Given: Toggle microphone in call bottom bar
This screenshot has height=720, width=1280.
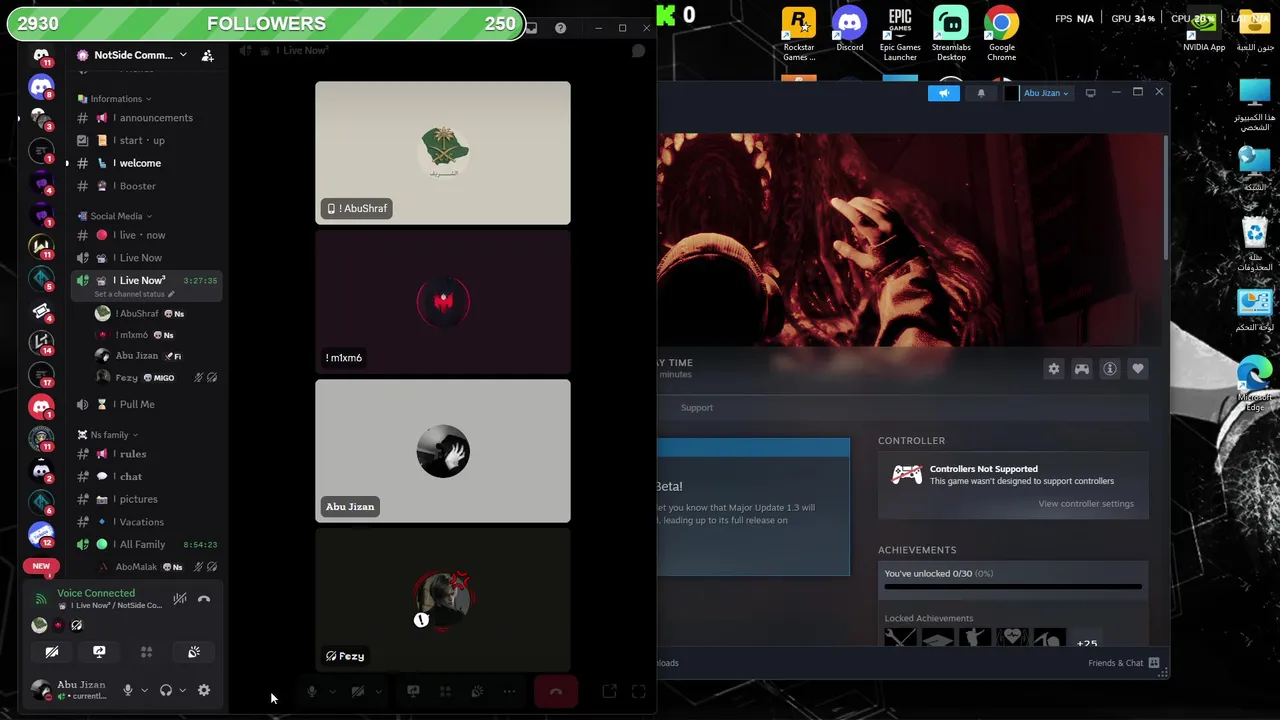Looking at the screenshot, I should [312, 691].
